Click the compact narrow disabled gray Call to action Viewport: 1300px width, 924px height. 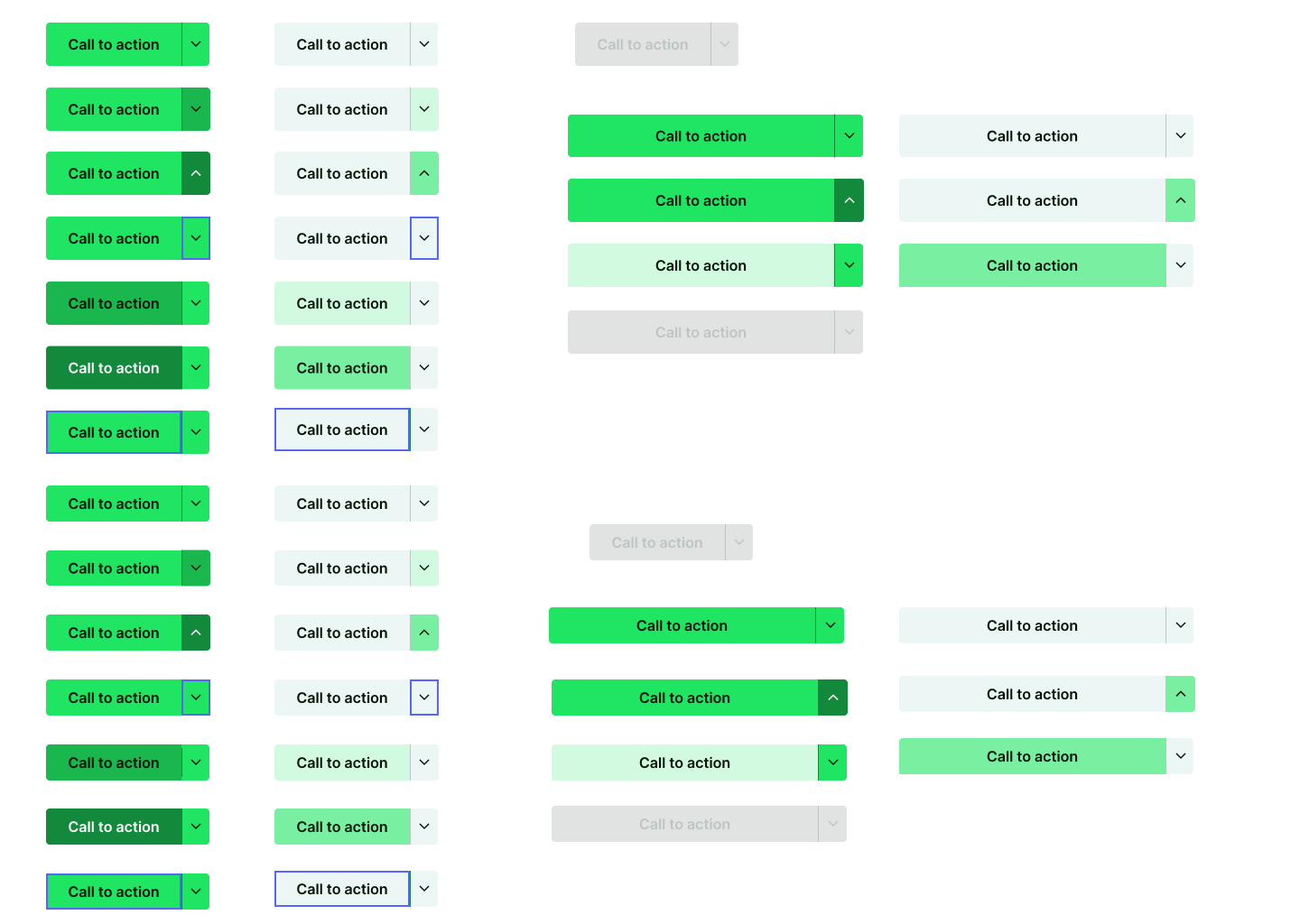657,542
